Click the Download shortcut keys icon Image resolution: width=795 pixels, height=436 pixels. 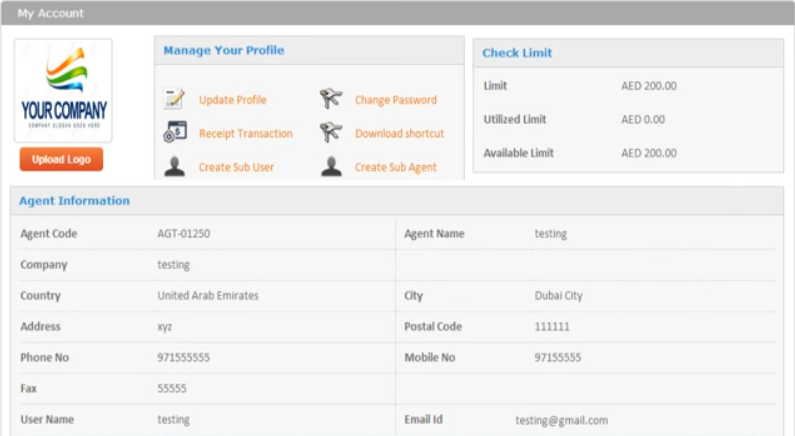click(331, 132)
